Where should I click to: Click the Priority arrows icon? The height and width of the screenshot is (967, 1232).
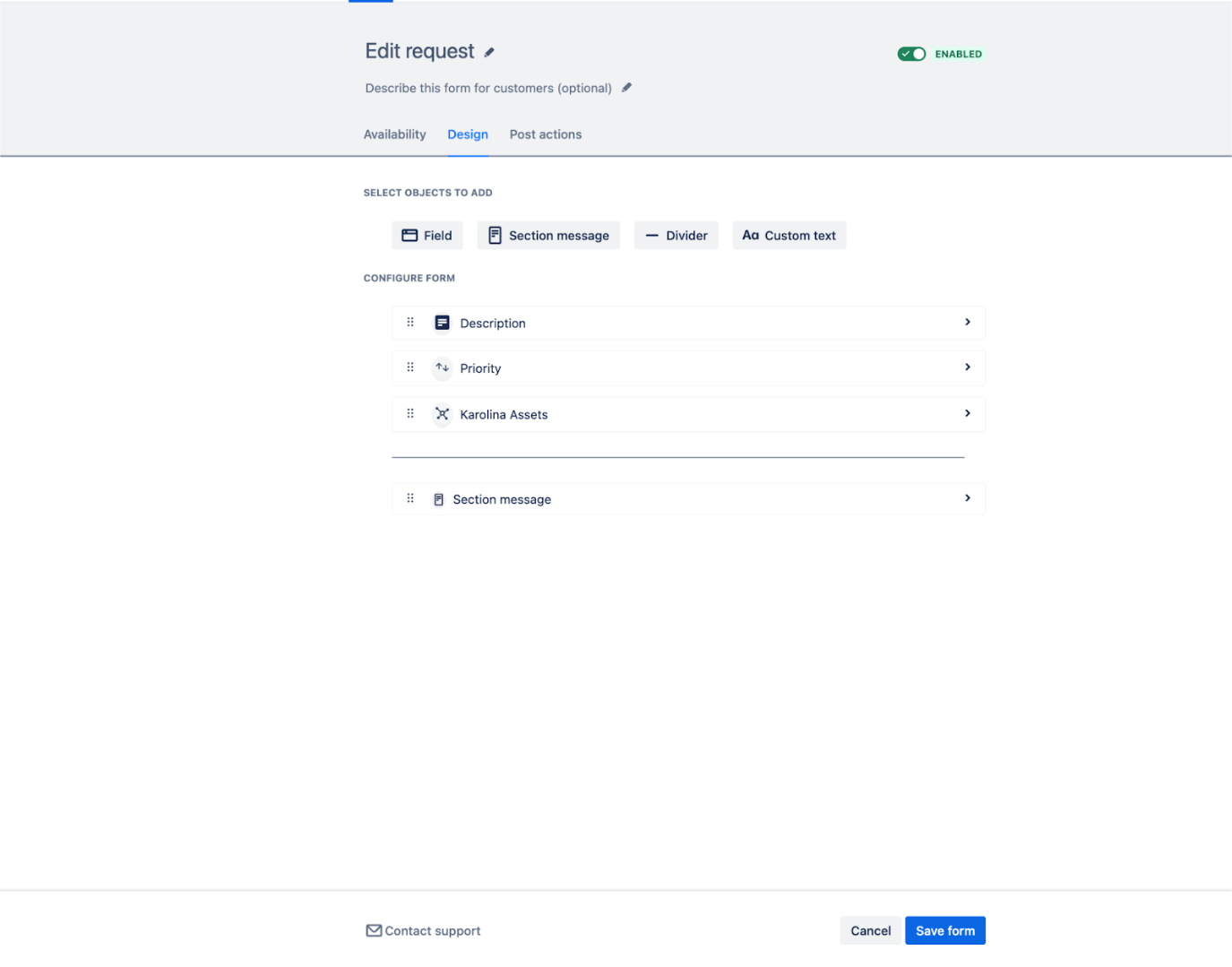[442, 367]
